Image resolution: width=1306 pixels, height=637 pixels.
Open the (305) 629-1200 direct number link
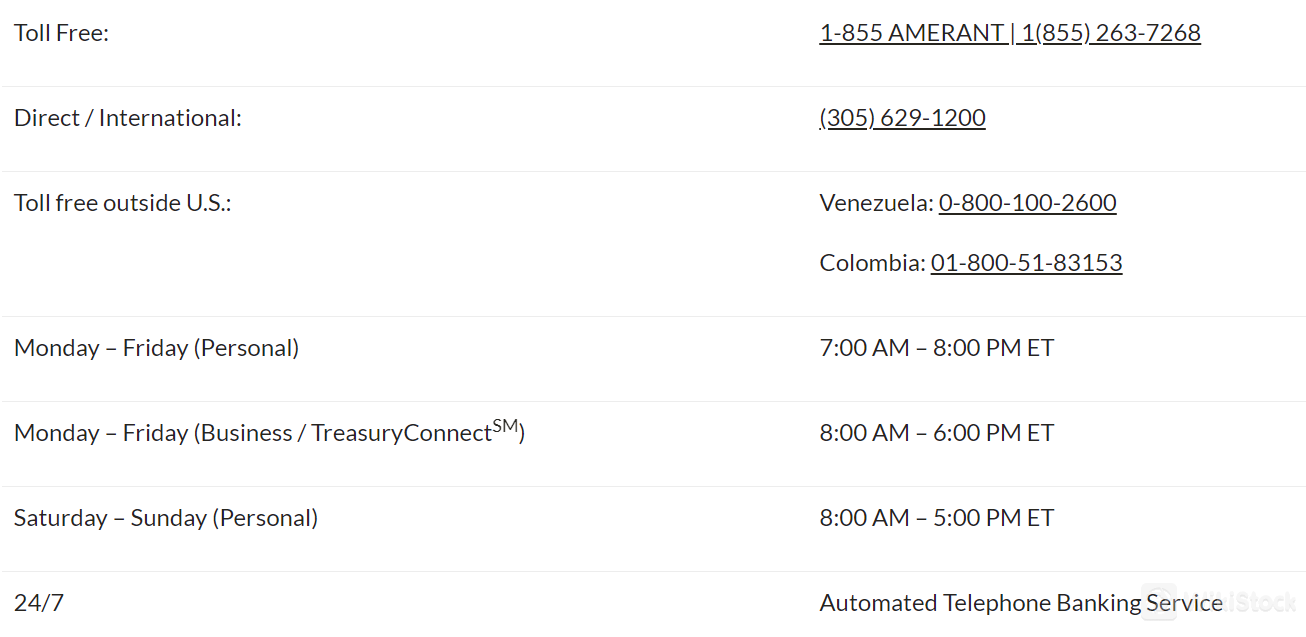[x=902, y=118]
